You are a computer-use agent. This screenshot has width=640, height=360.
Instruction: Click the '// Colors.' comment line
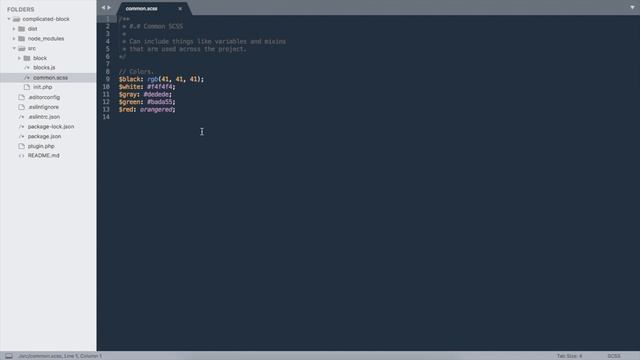click(x=136, y=71)
